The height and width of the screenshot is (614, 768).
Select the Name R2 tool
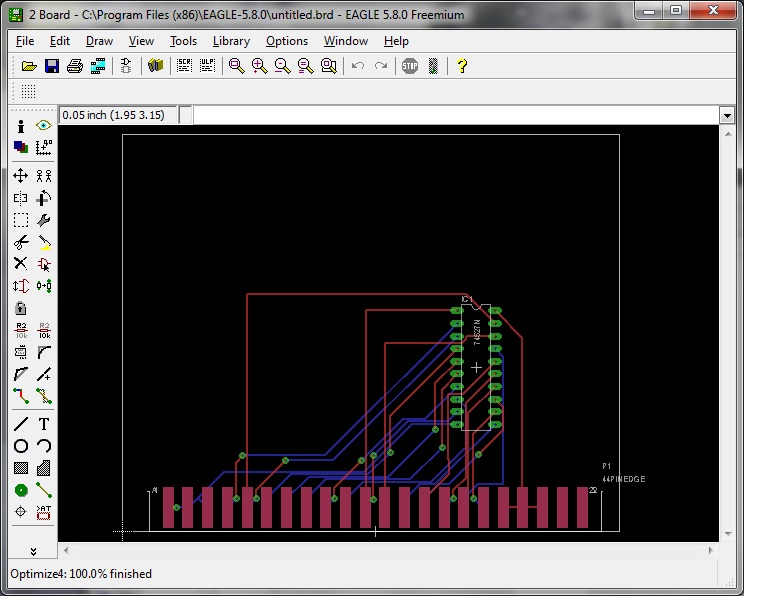point(21,331)
